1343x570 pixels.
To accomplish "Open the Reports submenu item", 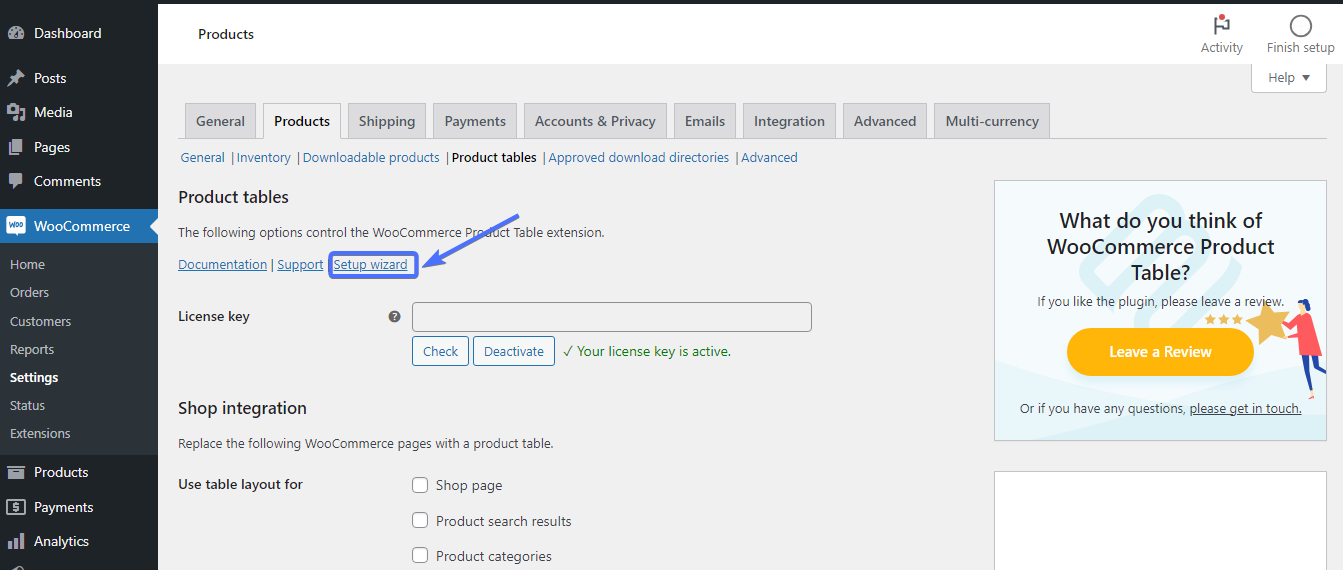I will 32,349.
